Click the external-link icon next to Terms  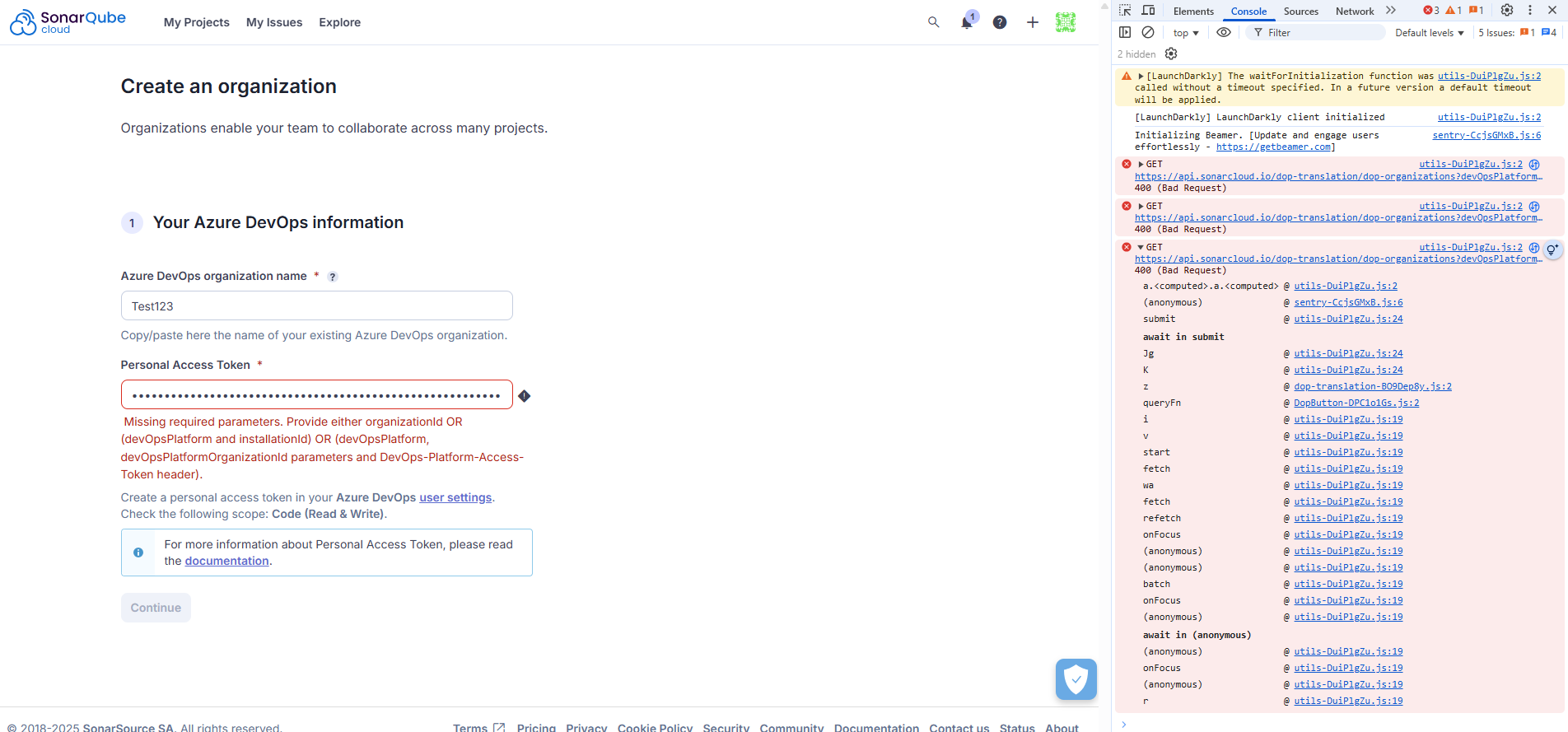coord(499,728)
